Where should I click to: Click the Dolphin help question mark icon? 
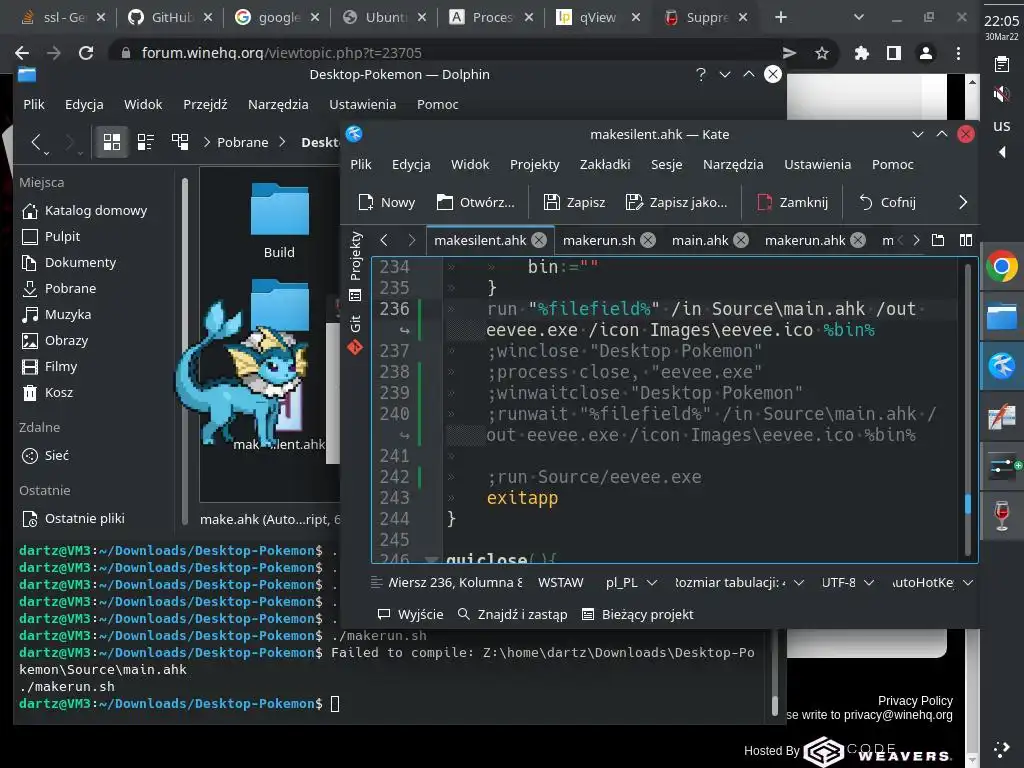pyautogui.click(x=701, y=74)
